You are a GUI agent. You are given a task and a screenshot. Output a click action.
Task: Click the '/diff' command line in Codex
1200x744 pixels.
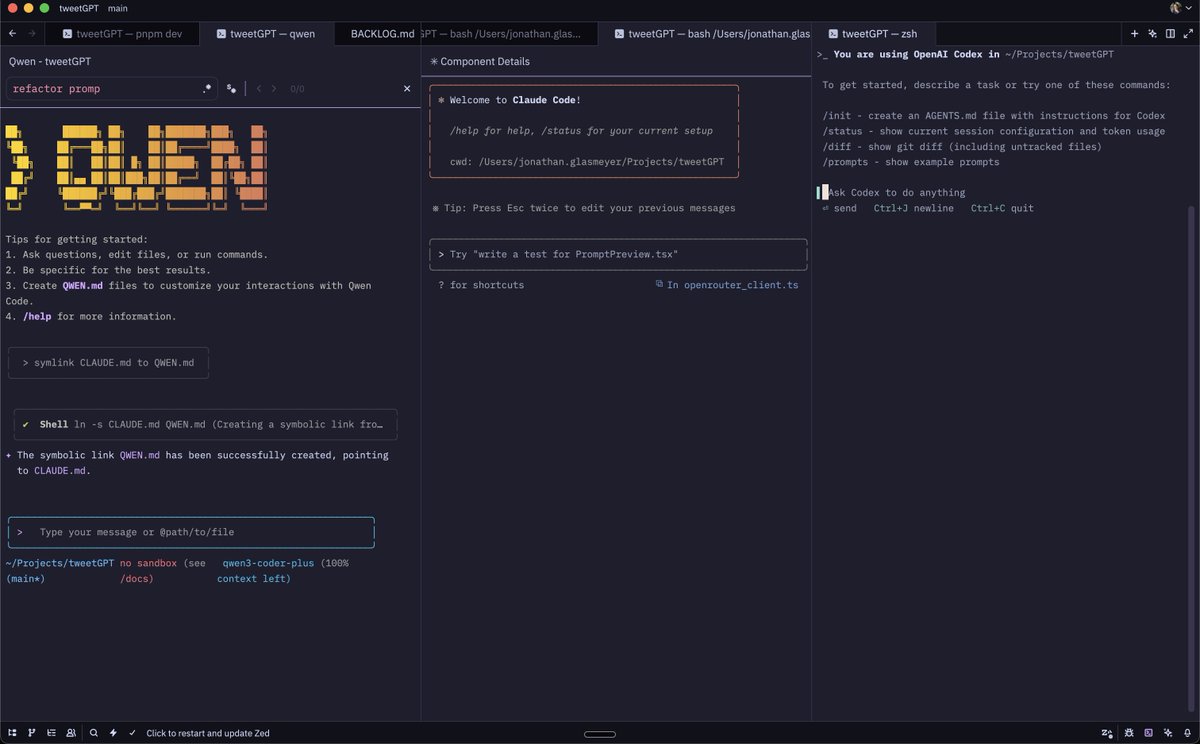coord(962,147)
